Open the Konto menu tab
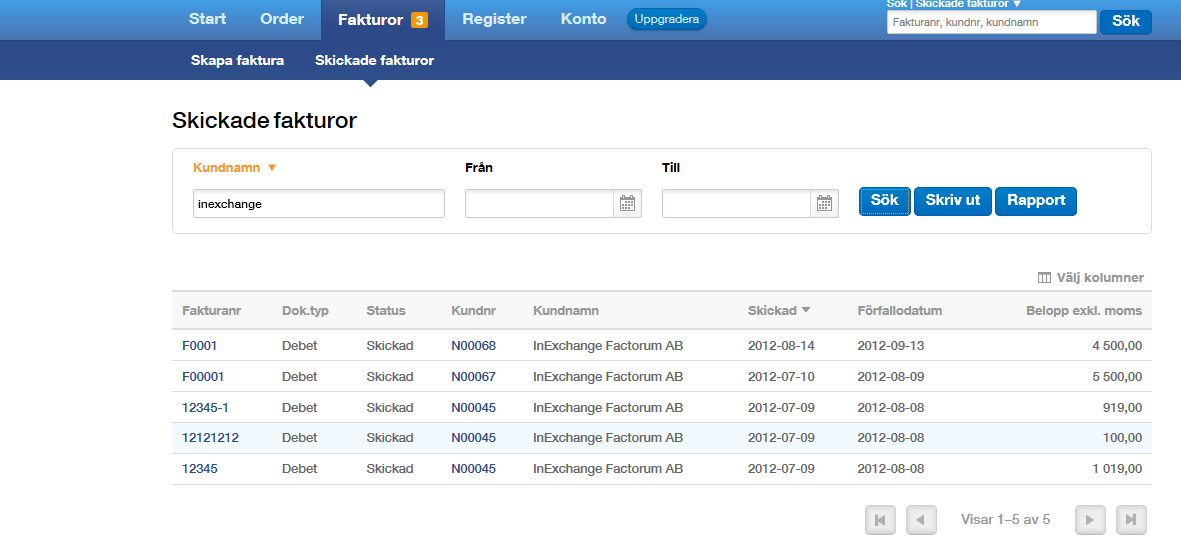This screenshot has height=541, width=1181. [583, 20]
